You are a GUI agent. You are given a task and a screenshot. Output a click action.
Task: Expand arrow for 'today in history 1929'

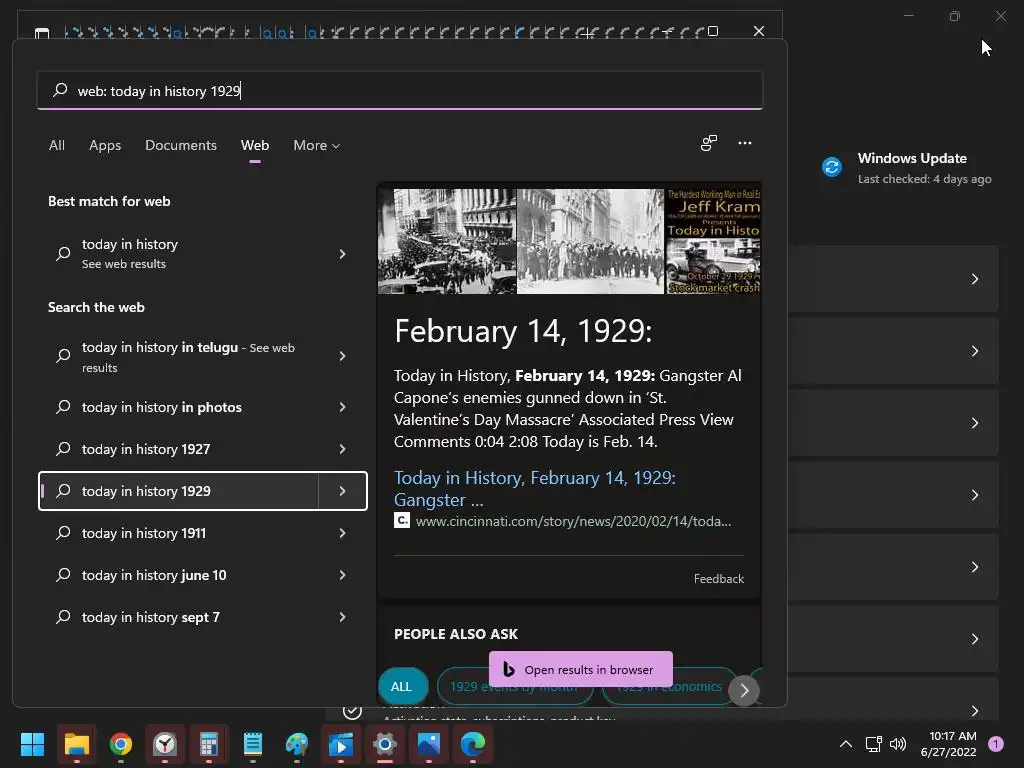pos(343,490)
